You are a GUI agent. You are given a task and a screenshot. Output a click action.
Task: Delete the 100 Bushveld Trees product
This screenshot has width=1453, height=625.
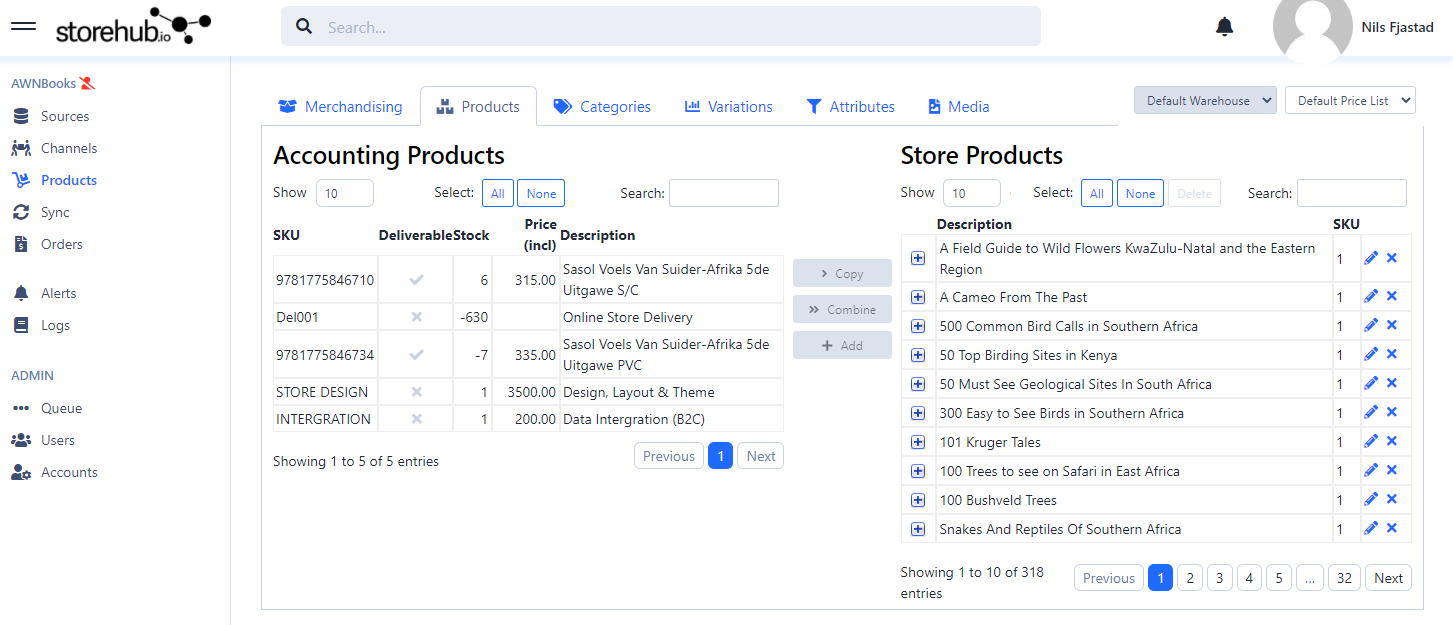pos(1392,499)
